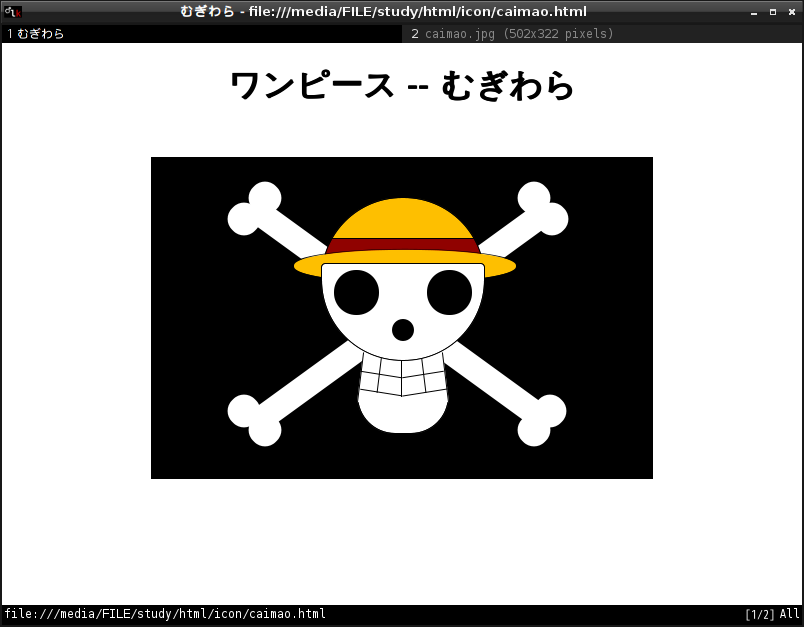
Task: Click the All scroll indicator in status bar
Action: pos(789,614)
